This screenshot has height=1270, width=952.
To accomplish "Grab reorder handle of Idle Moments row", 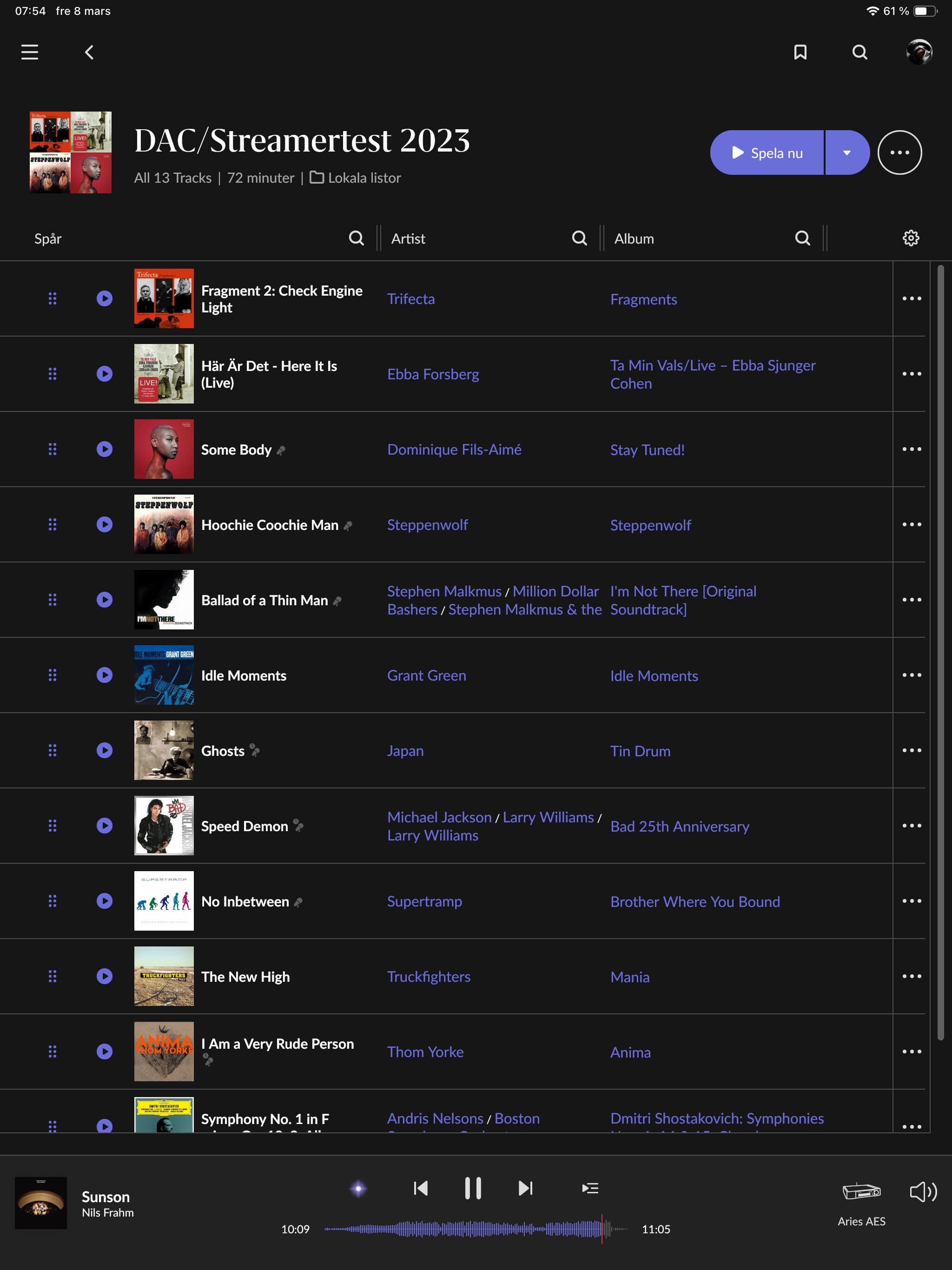I will pos(52,675).
